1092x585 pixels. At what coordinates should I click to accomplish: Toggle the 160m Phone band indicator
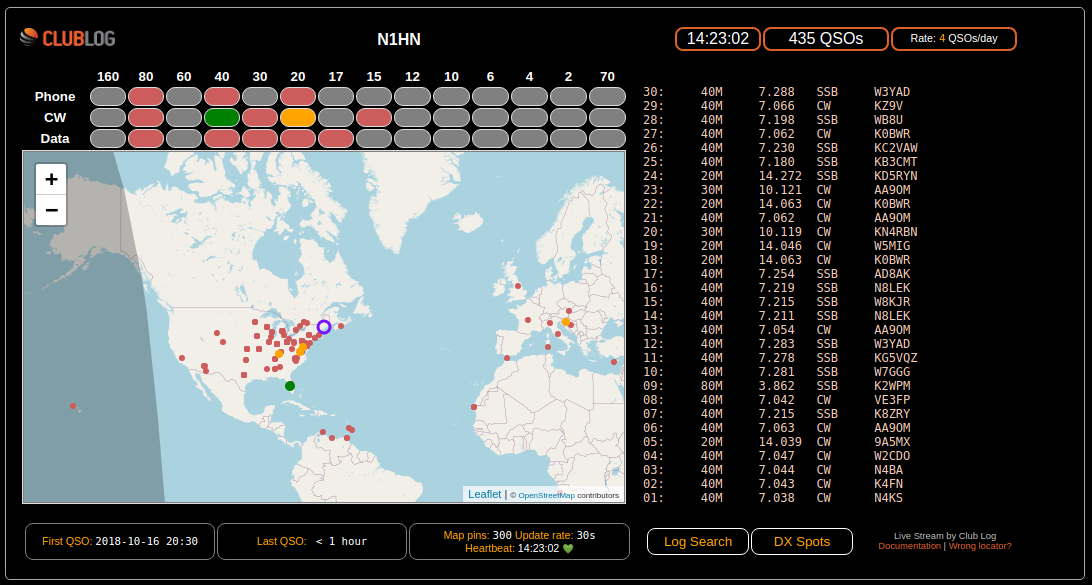click(107, 96)
